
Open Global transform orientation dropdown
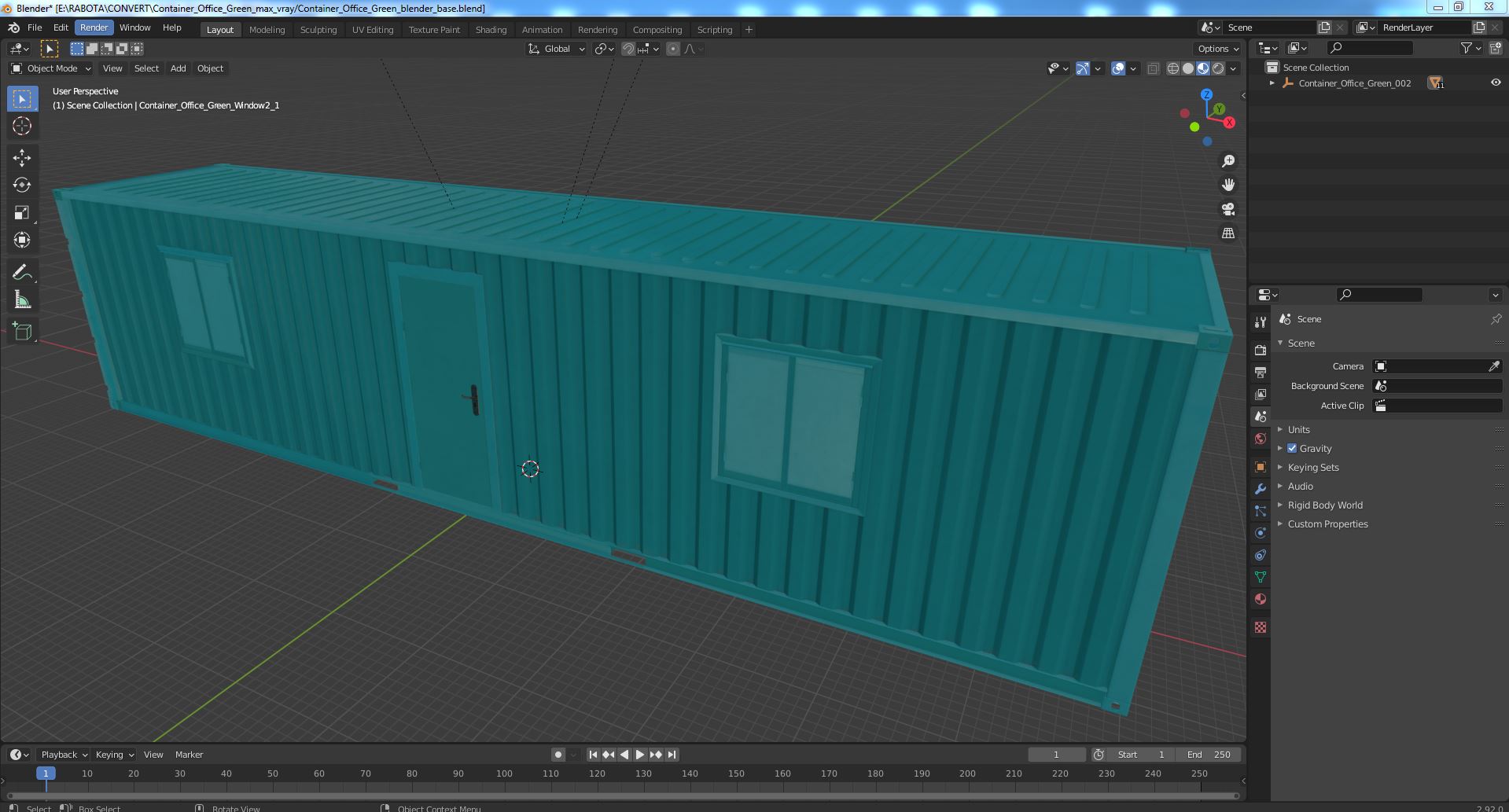pos(557,49)
